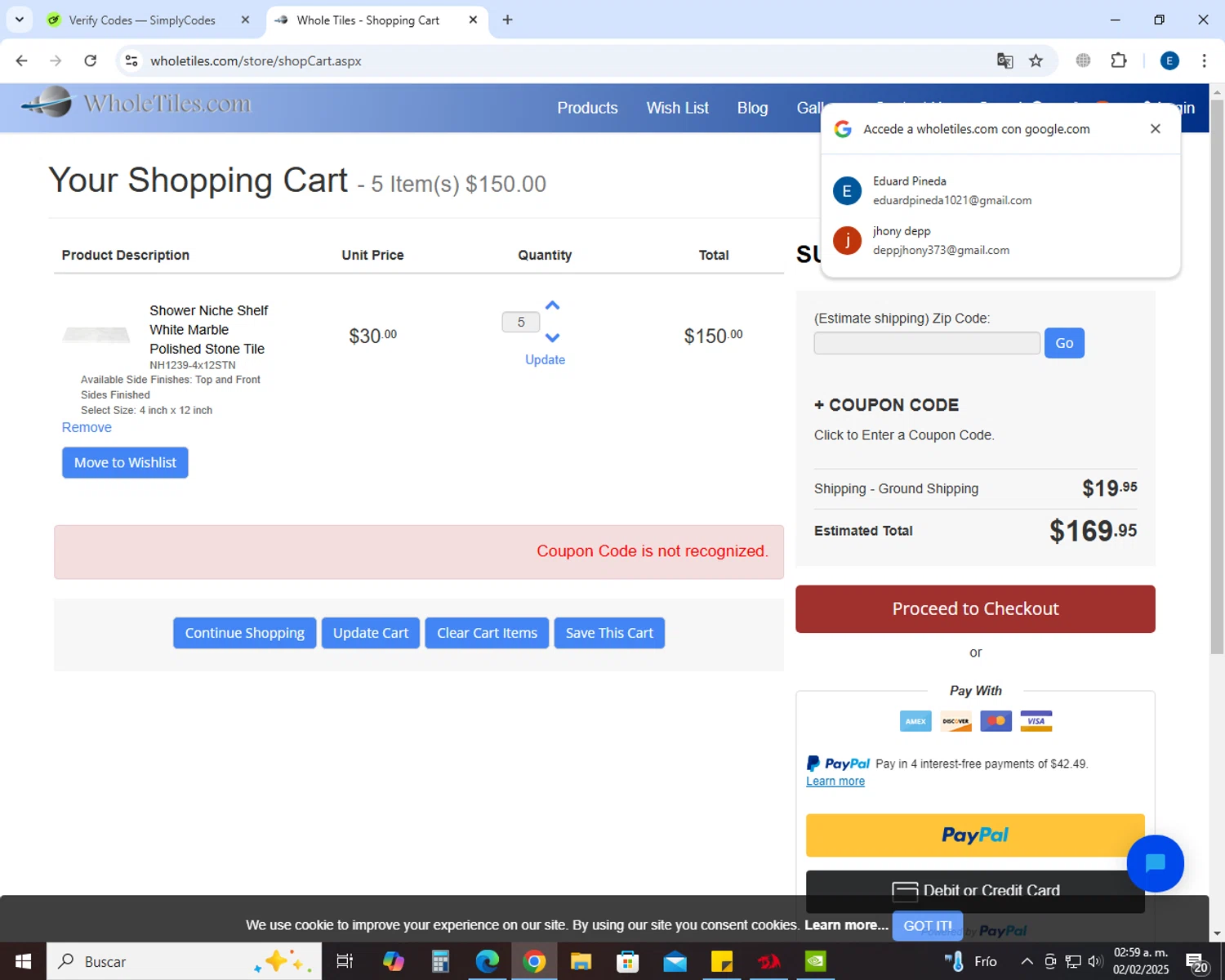Click the taskbar Buscar search box
The height and width of the screenshot is (980, 1225).
[184, 961]
